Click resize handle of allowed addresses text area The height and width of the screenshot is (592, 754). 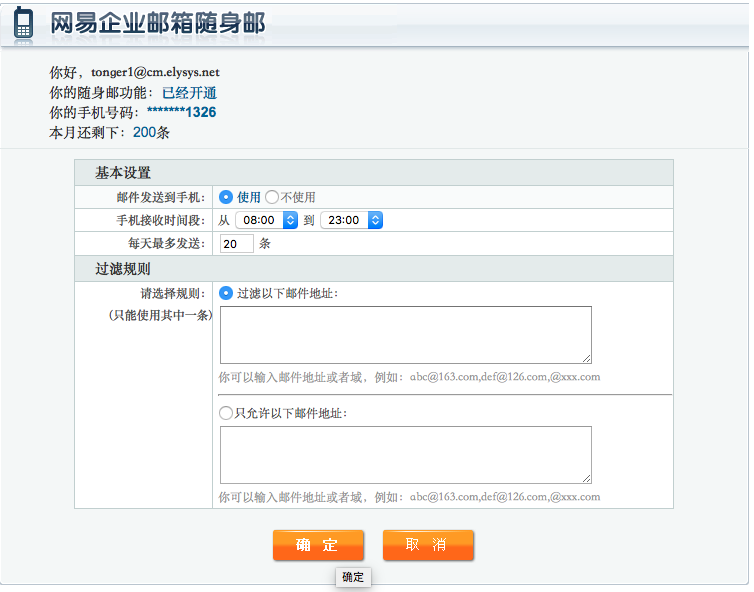tap(587, 479)
